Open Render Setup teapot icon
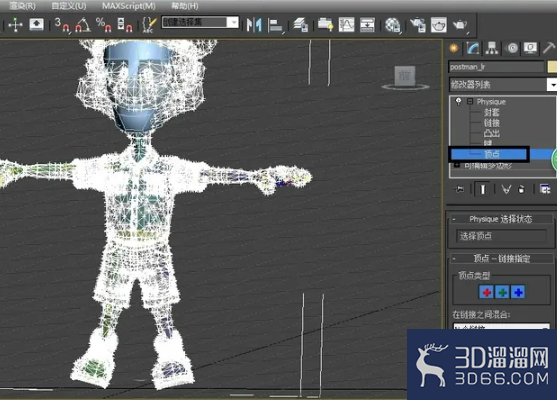Screen dimensions: 557x400 (x=418, y=25)
